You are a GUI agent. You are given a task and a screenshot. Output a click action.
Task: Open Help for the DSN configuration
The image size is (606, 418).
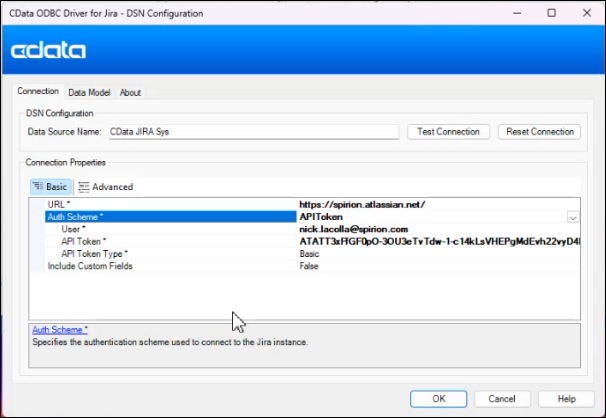[x=566, y=399]
